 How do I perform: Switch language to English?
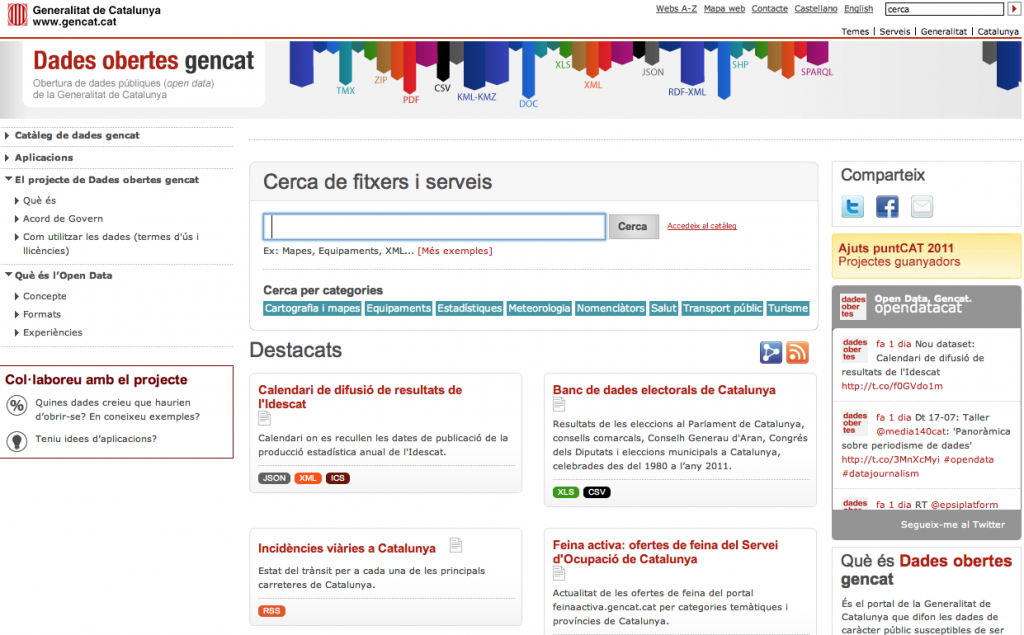[858, 8]
